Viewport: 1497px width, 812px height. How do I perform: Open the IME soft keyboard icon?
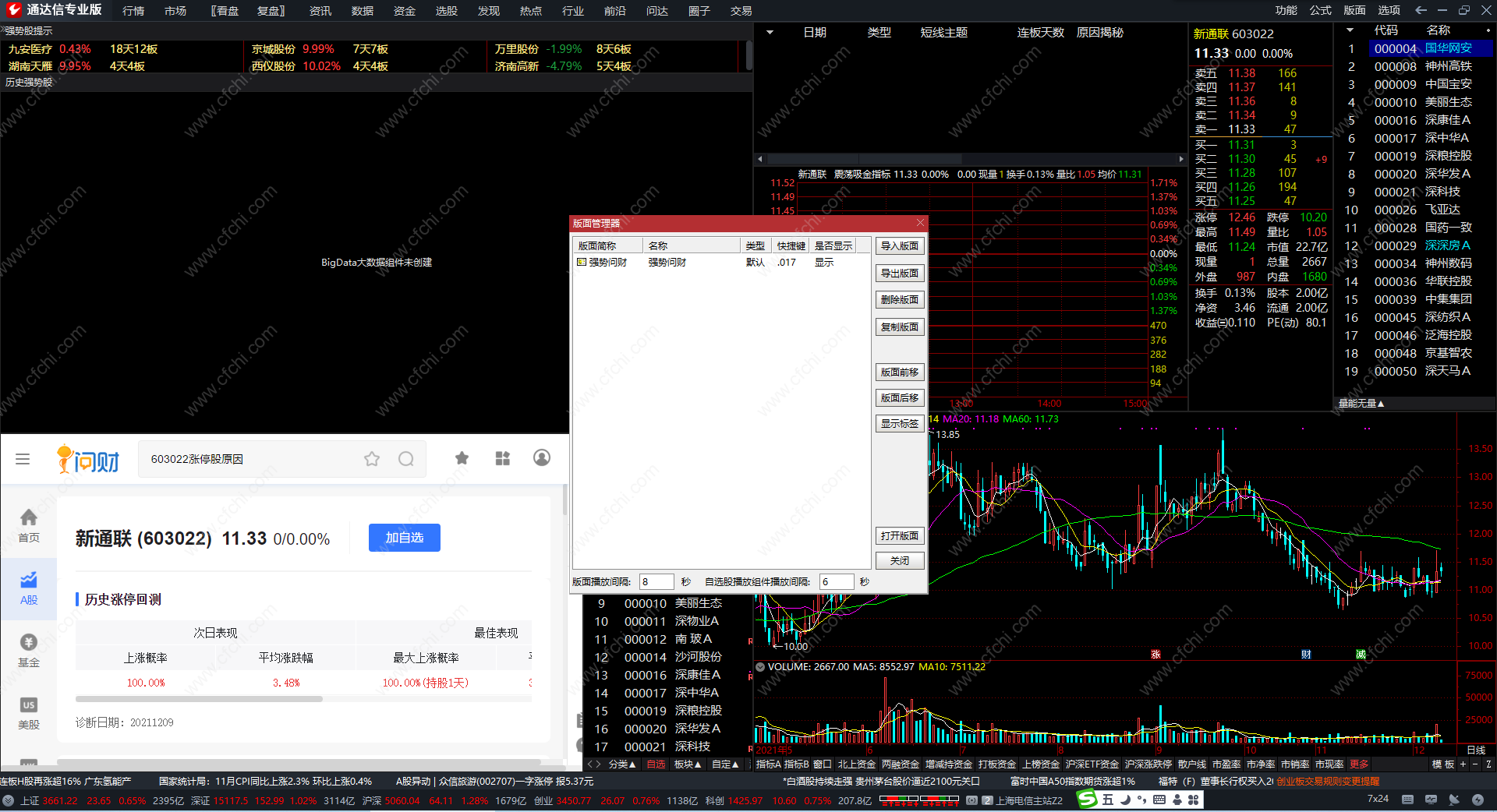tap(1159, 800)
